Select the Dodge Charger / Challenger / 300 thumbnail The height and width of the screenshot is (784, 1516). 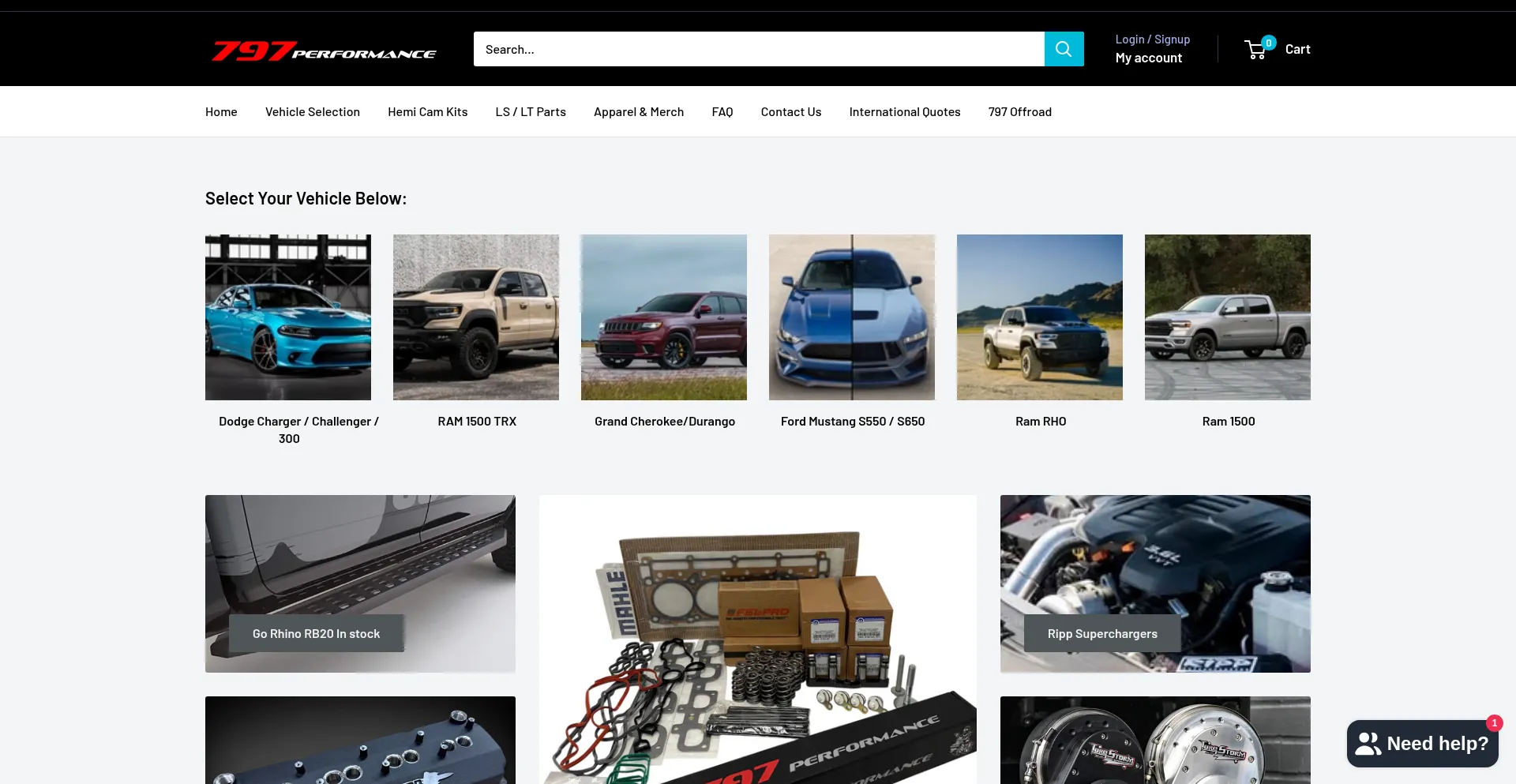tap(287, 317)
